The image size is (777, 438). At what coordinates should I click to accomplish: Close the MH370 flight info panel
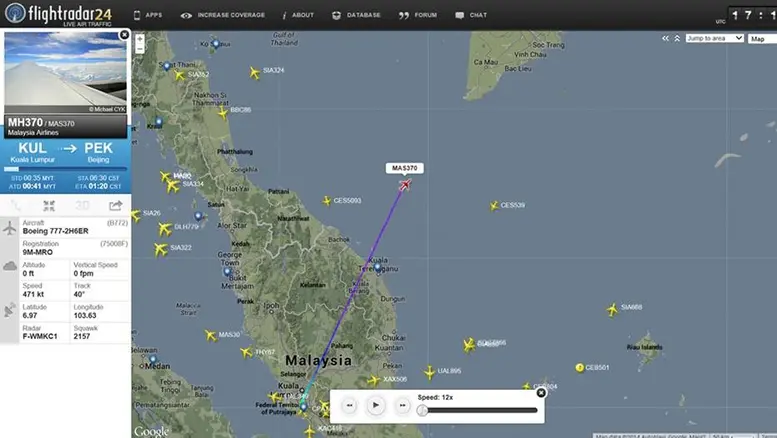124,35
